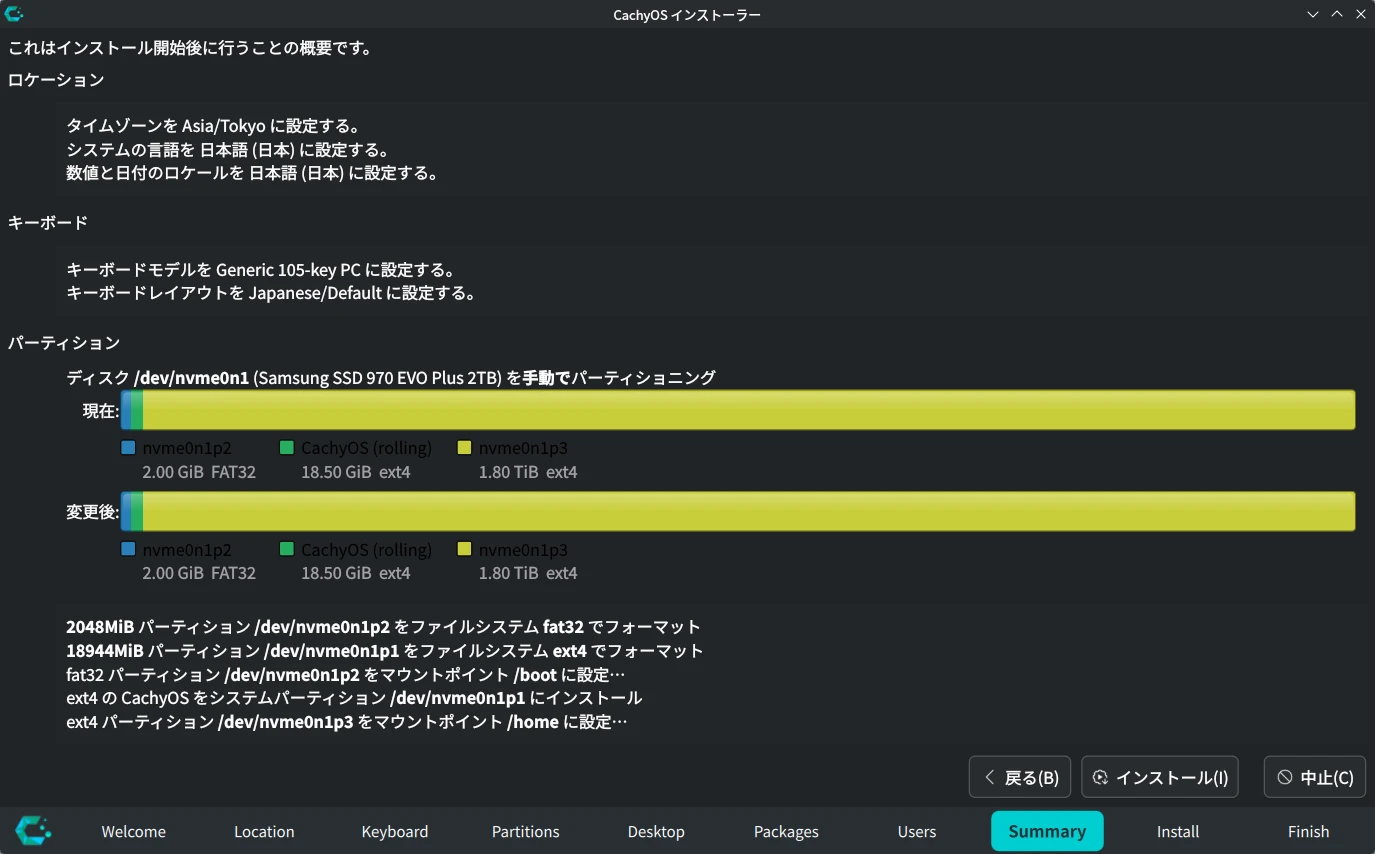Click the green CachyOS legend square under current layout

coord(287,448)
